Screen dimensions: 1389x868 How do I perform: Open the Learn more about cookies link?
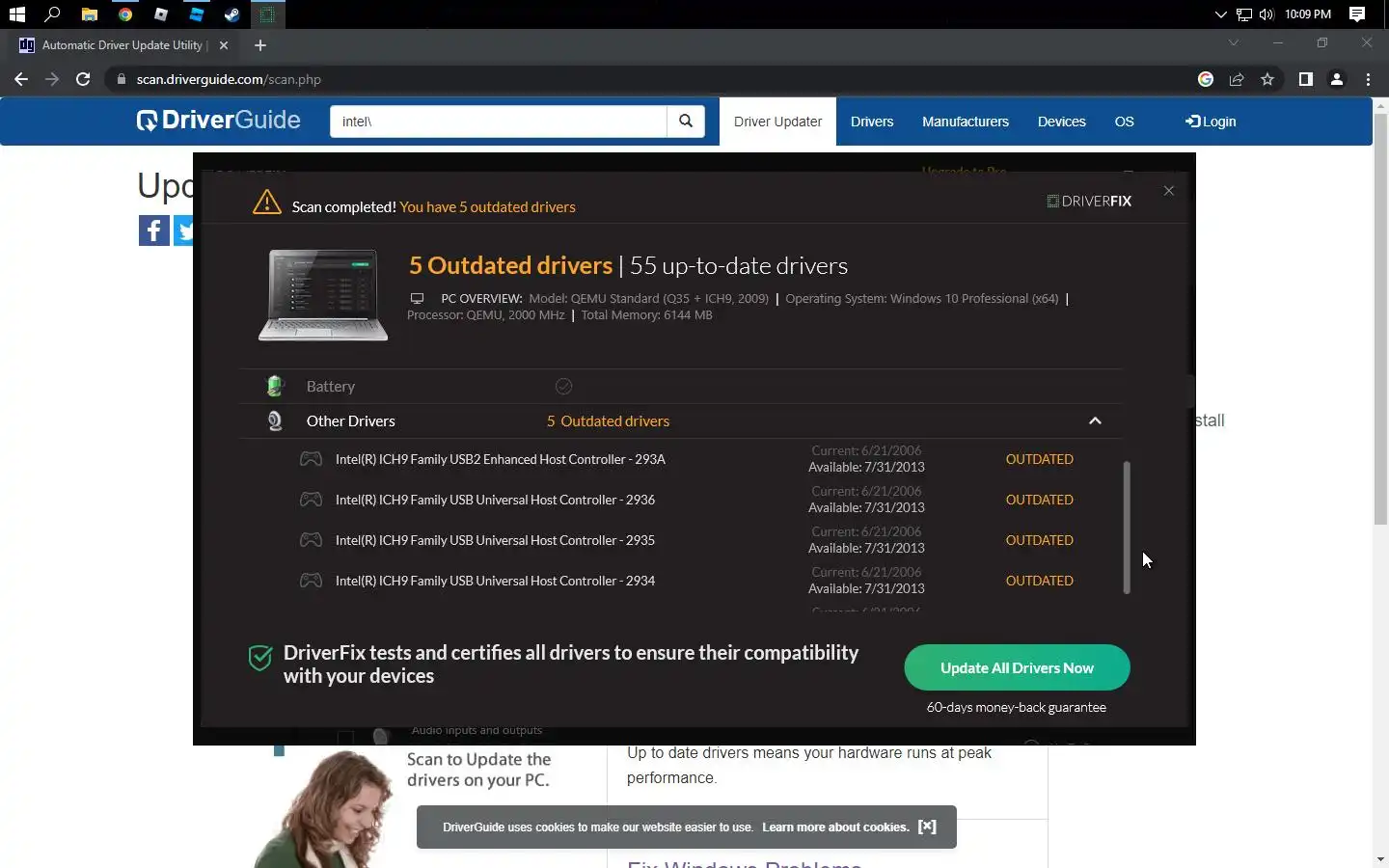835,827
